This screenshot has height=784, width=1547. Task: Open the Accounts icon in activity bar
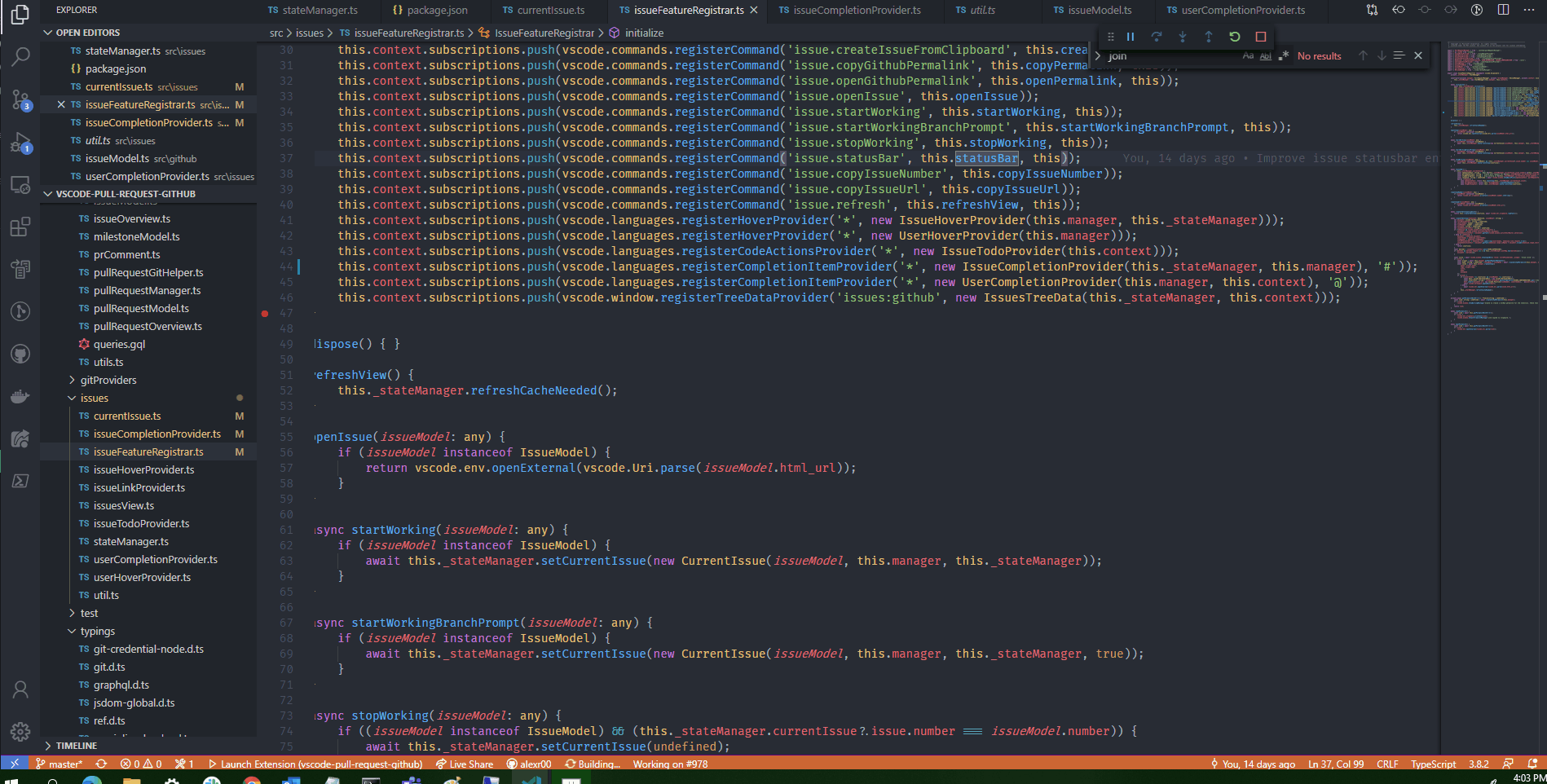coord(20,689)
